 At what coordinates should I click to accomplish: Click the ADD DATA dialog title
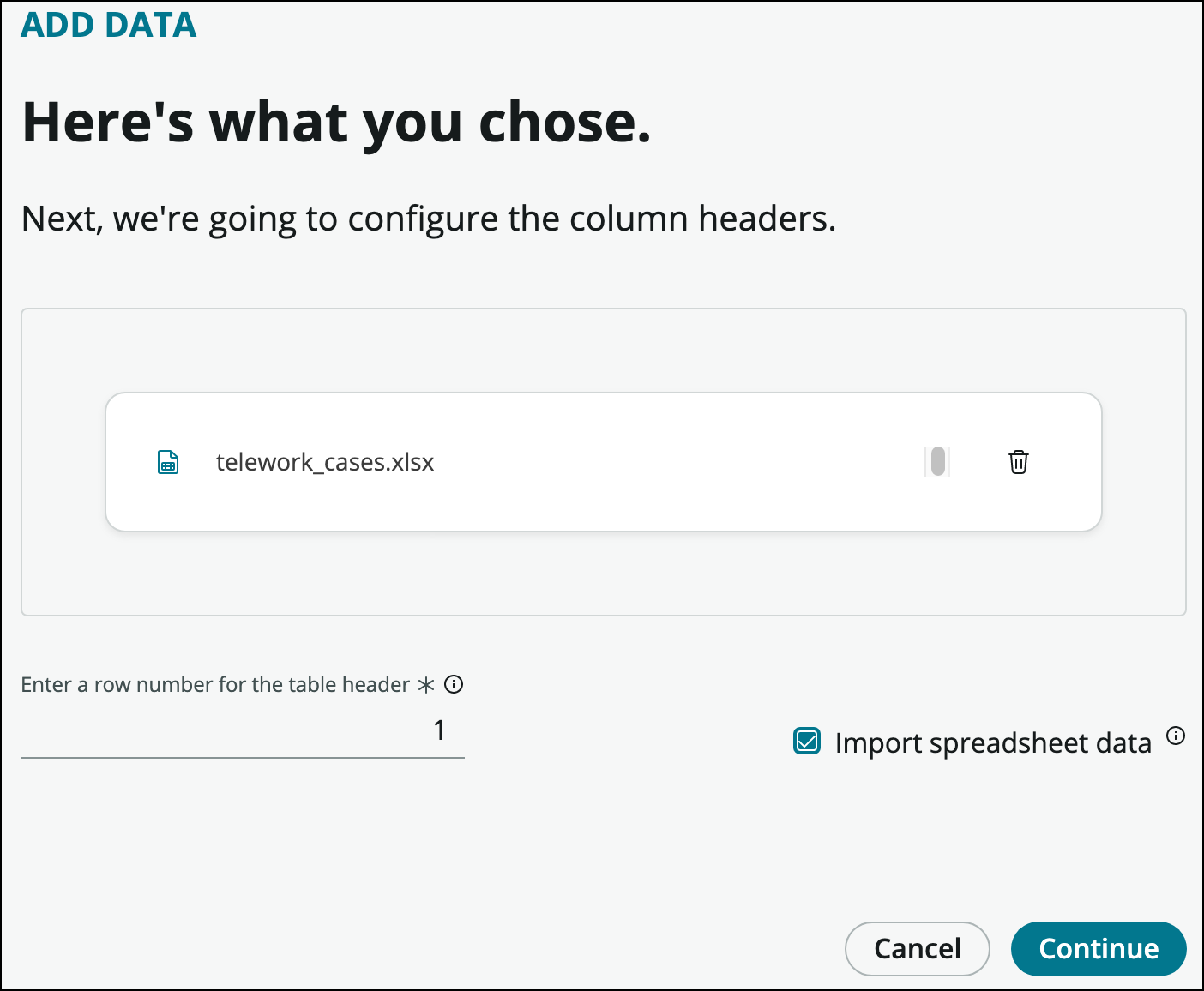point(109,25)
